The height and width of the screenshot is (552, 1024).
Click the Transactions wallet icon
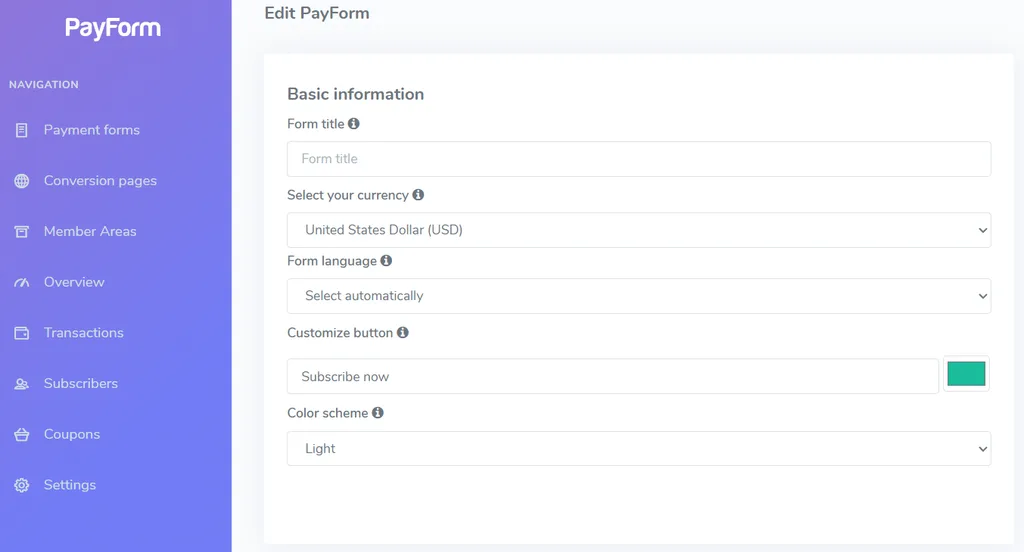click(x=22, y=333)
